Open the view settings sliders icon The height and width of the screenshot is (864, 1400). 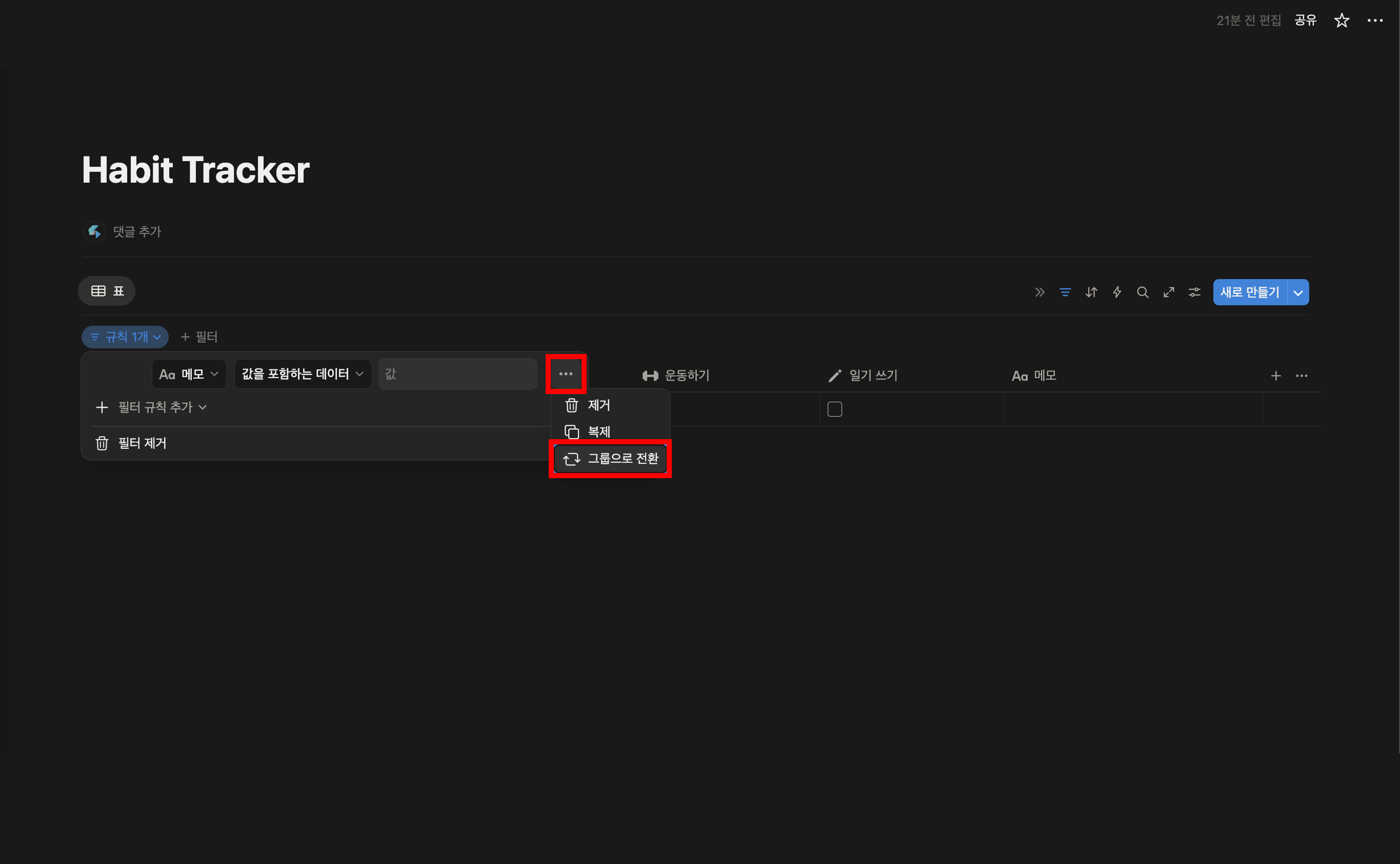point(1194,292)
